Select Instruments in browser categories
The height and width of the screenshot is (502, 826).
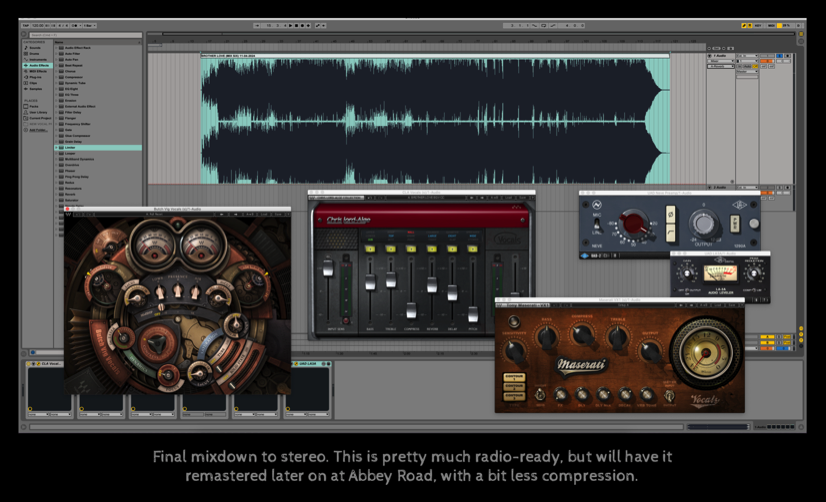point(37,60)
